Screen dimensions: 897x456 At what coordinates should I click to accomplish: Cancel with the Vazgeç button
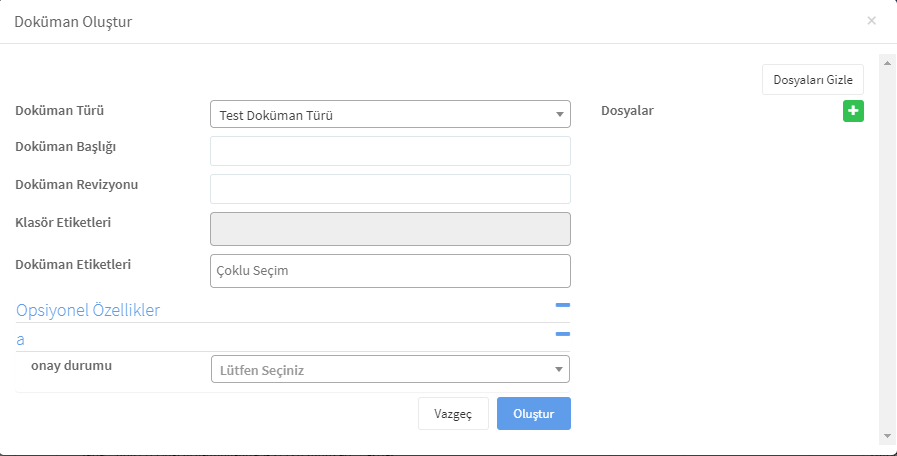(x=453, y=414)
